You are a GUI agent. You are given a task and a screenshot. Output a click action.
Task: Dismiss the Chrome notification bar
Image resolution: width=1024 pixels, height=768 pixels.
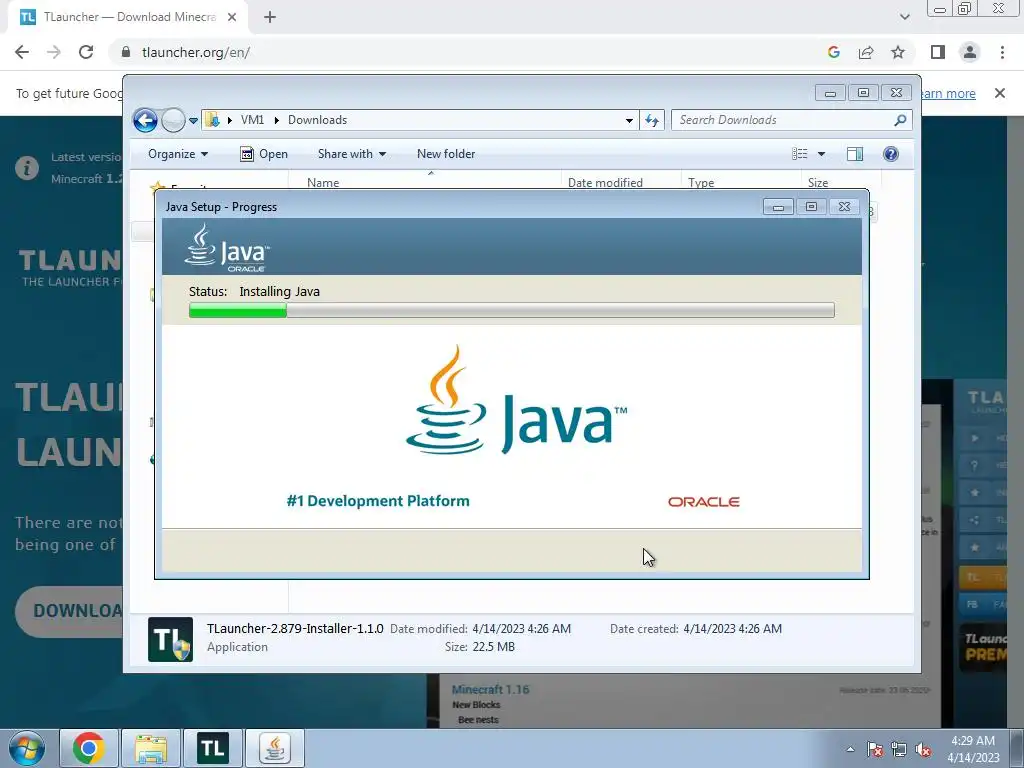999,93
